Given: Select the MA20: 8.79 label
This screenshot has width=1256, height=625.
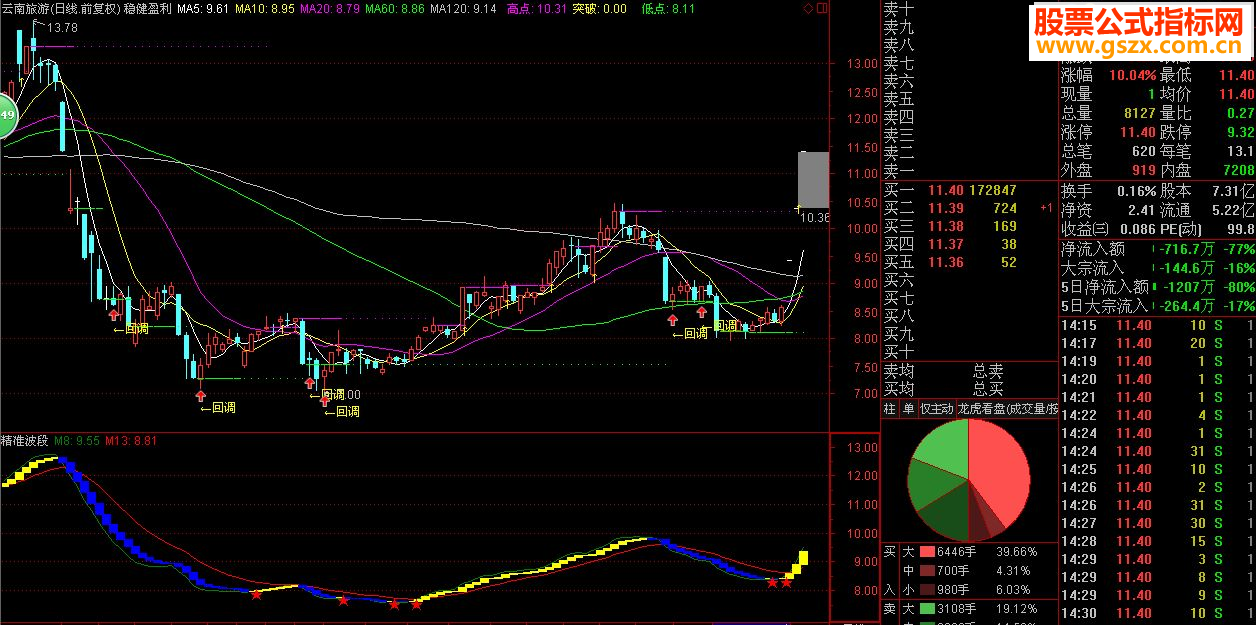Looking at the screenshot, I should (x=329, y=8).
